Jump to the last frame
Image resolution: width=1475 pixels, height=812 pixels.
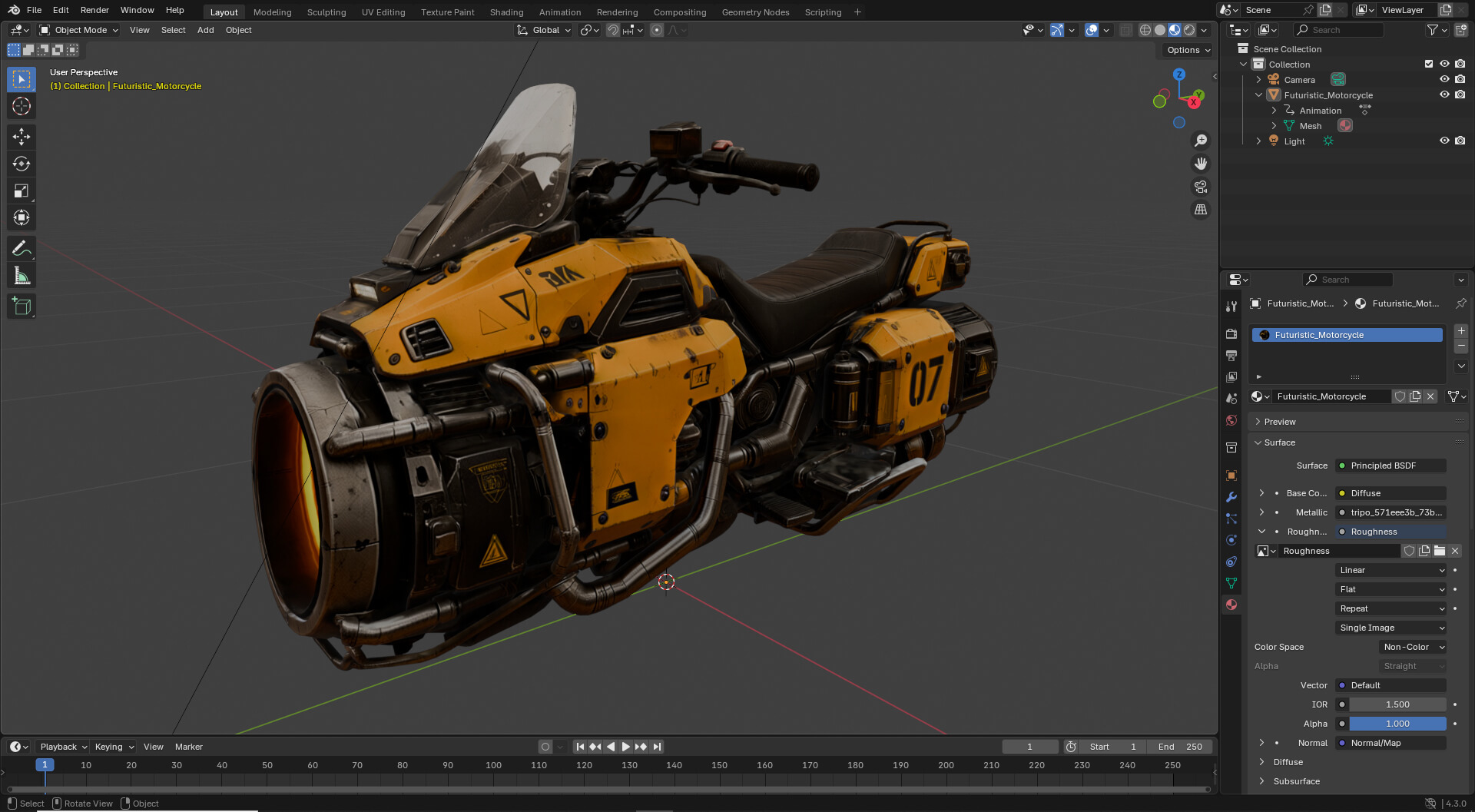[657, 747]
